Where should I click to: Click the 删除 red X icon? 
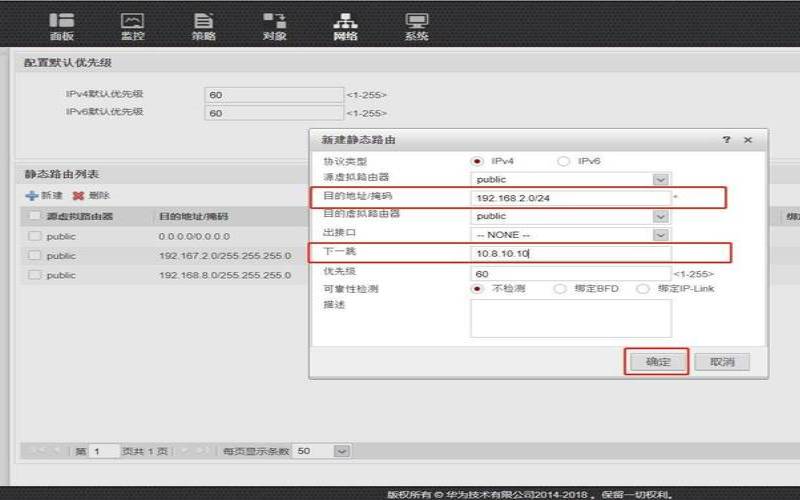(78, 196)
